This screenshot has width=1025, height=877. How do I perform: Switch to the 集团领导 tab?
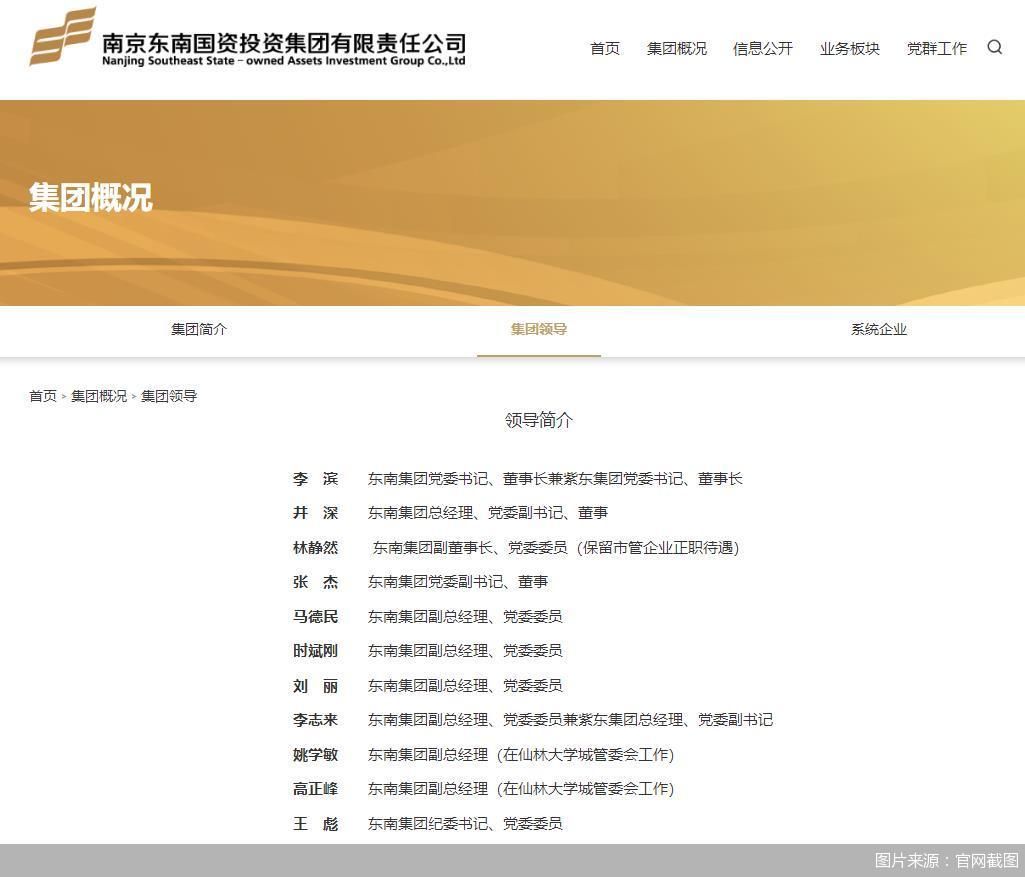[538, 328]
